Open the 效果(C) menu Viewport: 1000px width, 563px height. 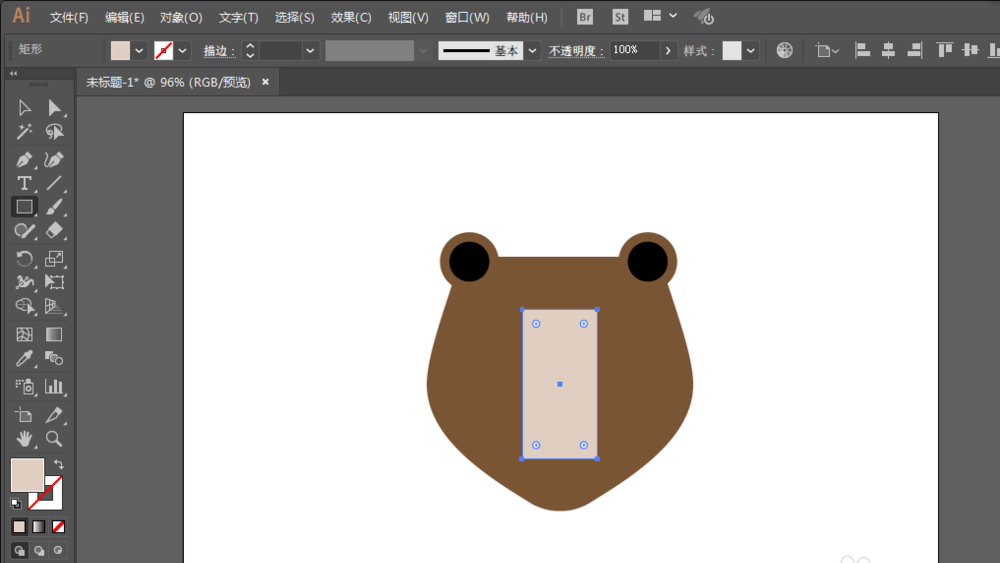pyautogui.click(x=351, y=17)
